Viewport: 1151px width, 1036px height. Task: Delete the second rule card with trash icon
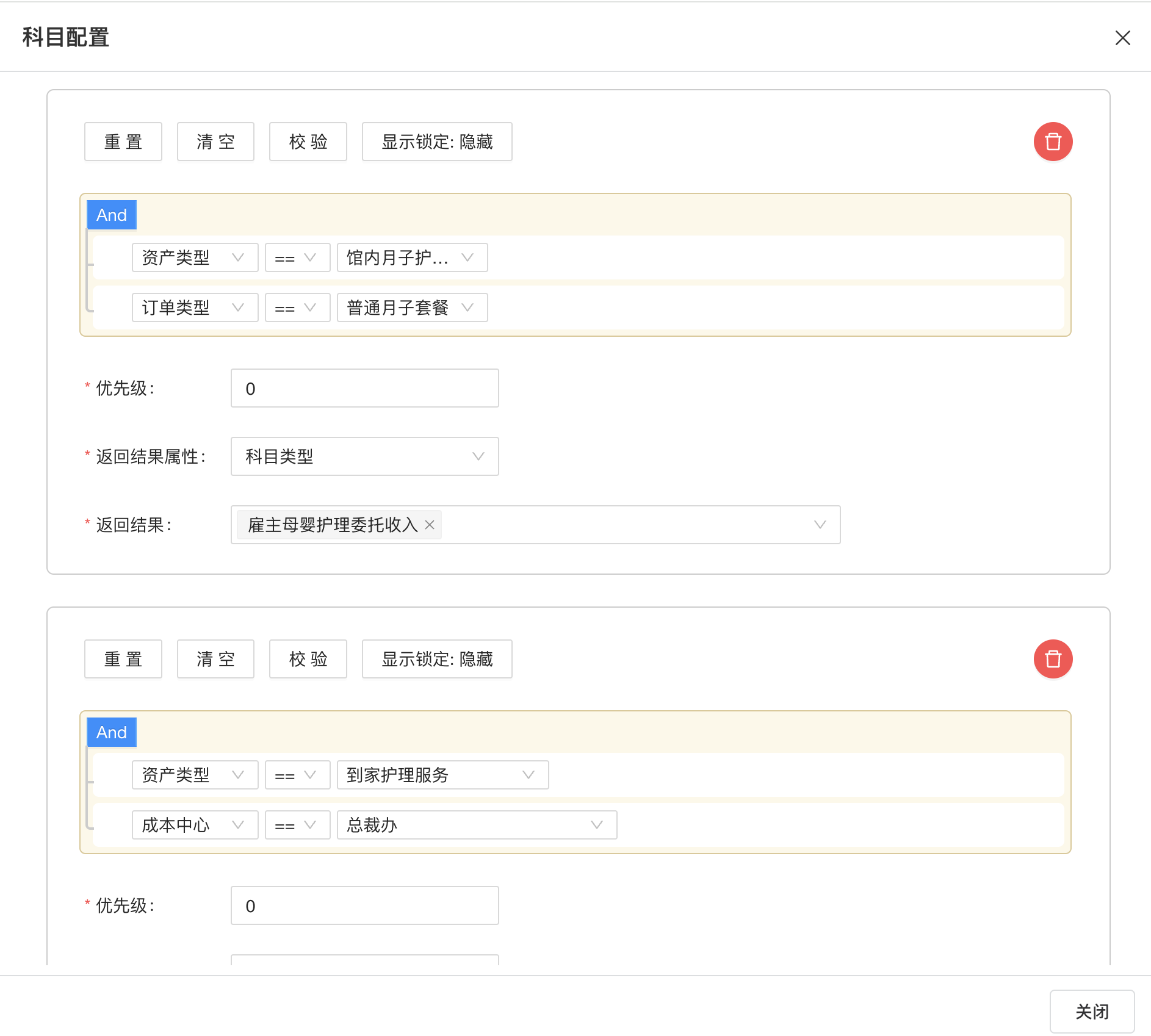(1053, 659)
